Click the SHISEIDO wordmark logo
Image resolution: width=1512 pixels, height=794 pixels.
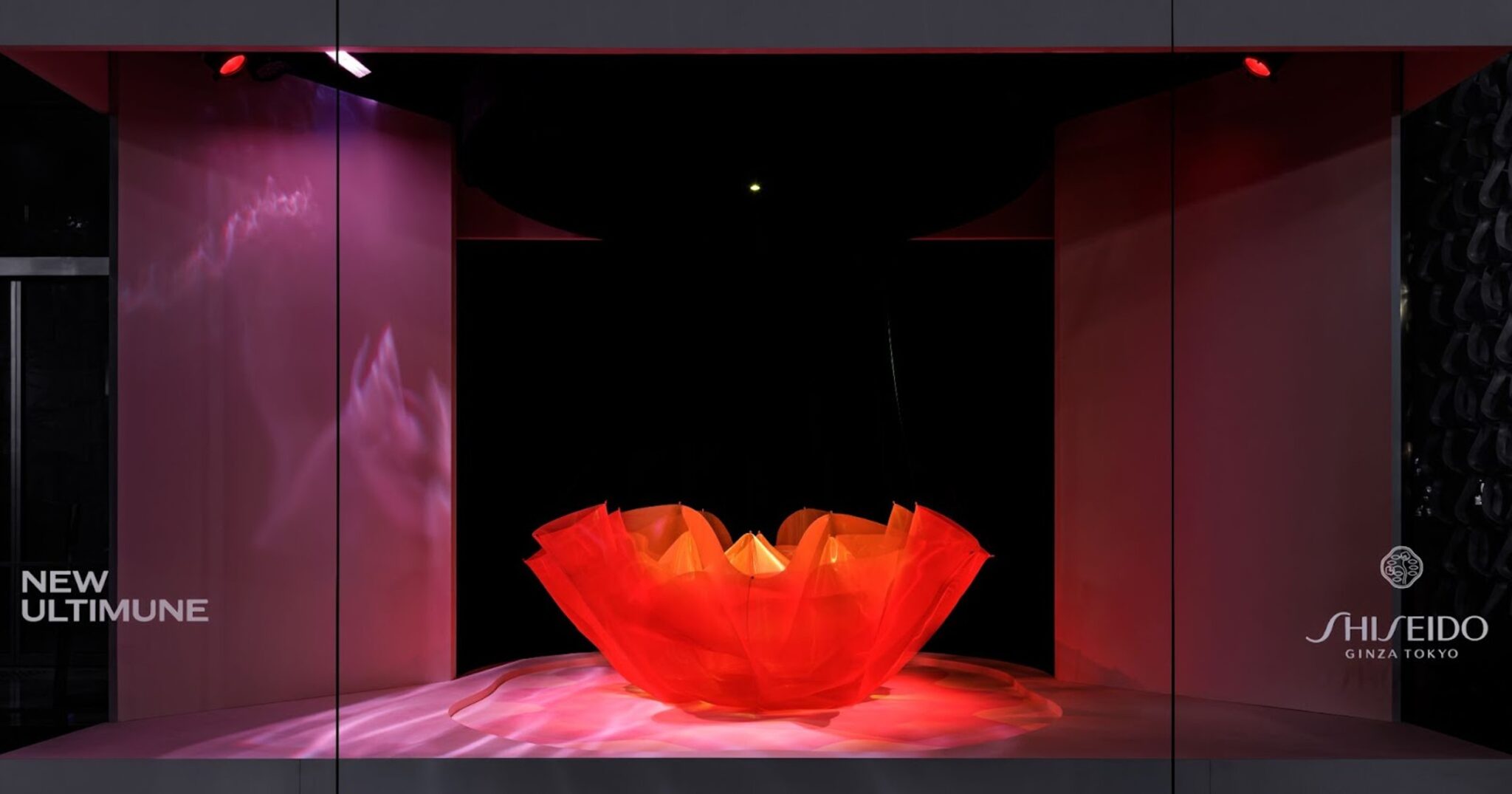pyautogui.click(x=1397, y=629)
